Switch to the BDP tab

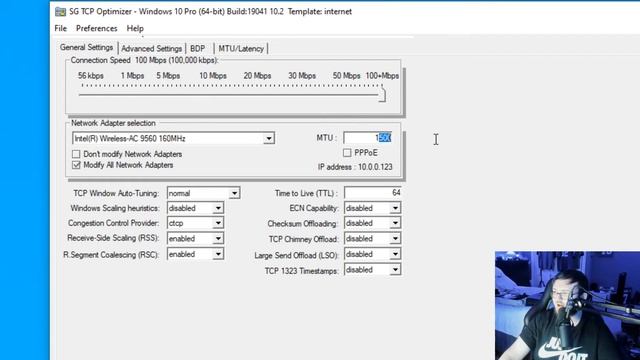pos(198,49)
